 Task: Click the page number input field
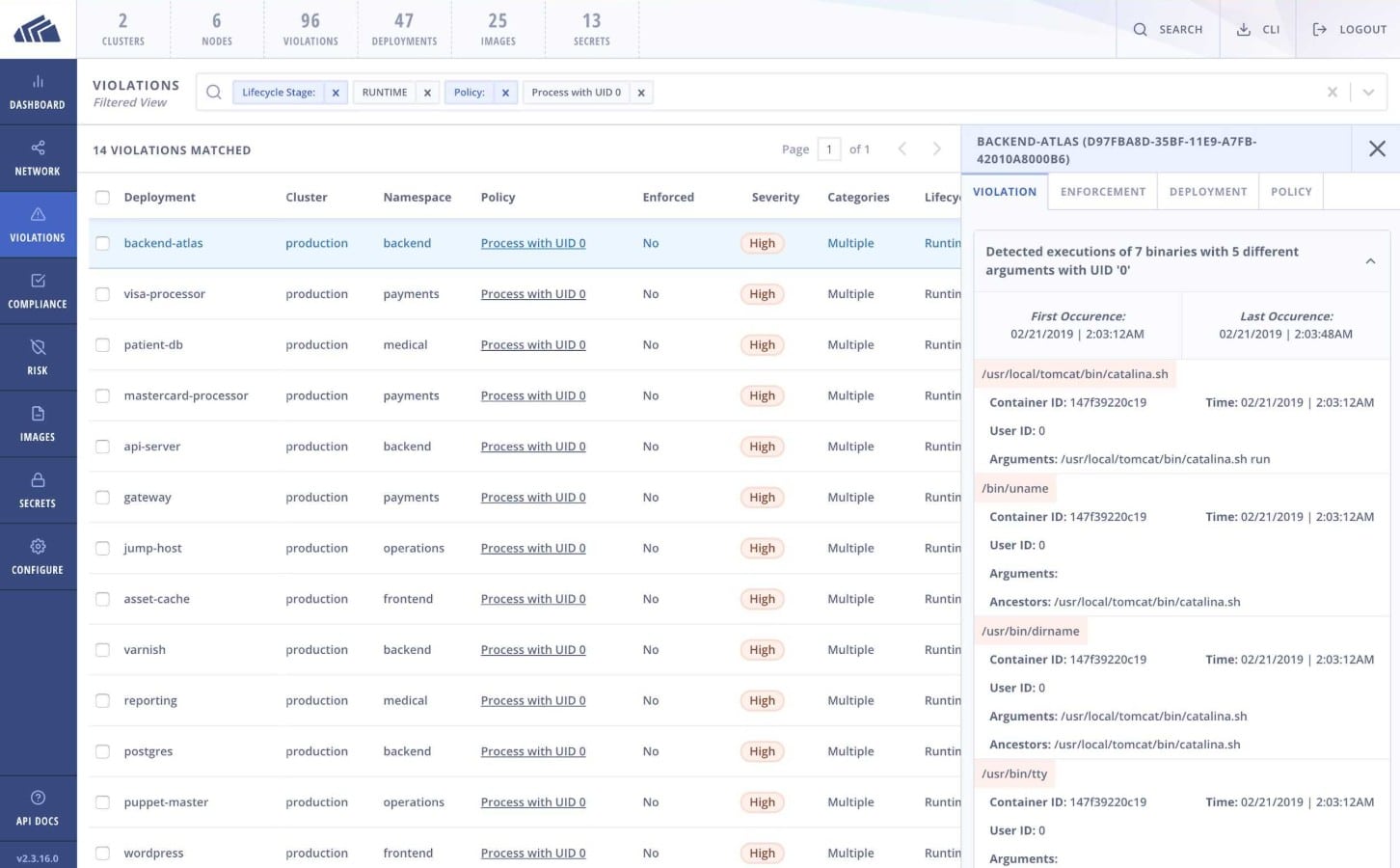pos(828,149)
